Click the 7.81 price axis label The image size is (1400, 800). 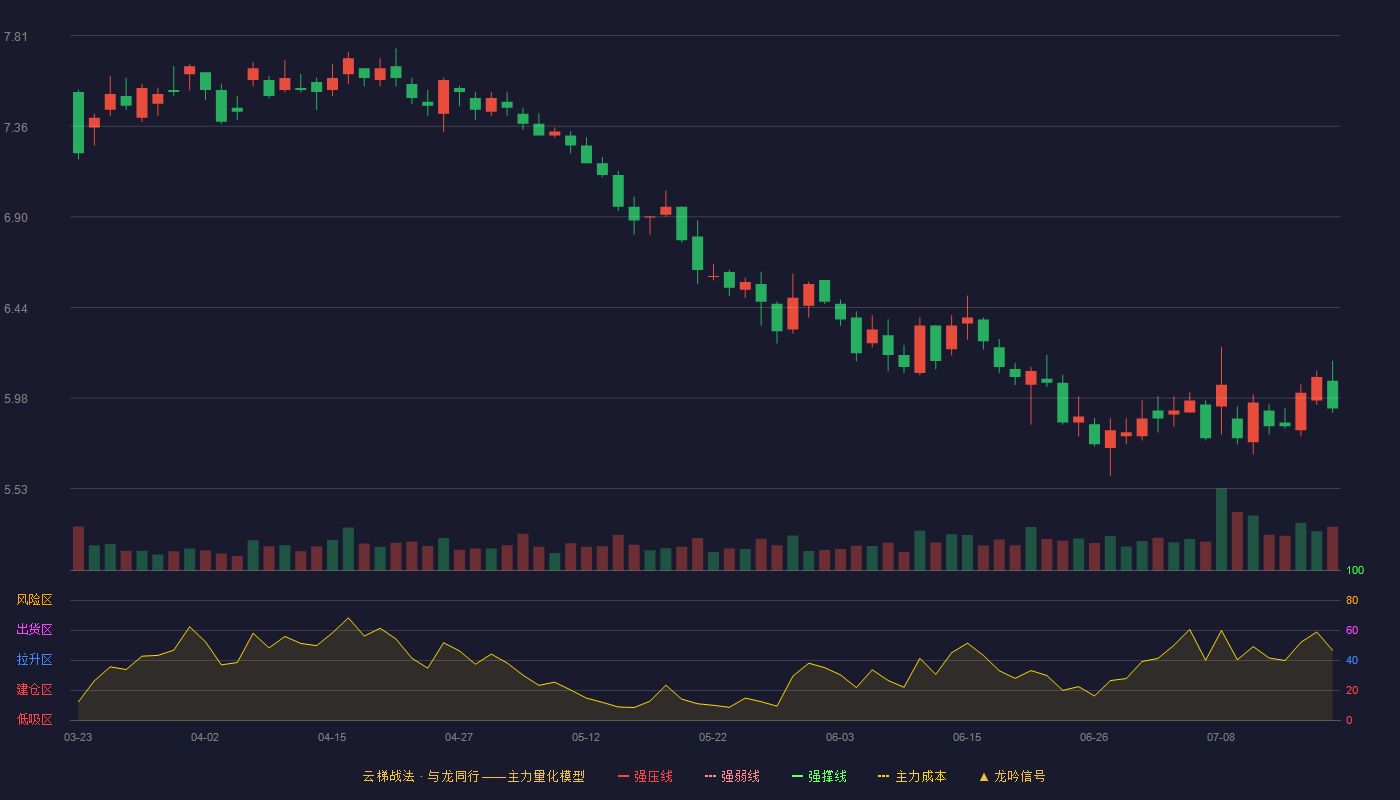(16, 37)
